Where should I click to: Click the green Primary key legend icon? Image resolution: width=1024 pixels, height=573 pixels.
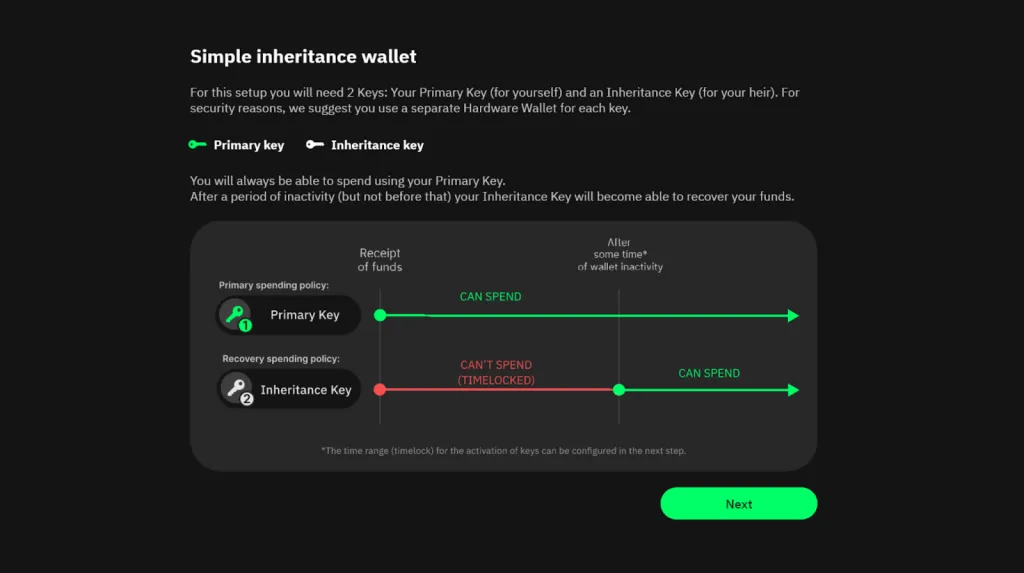(197, 145)
